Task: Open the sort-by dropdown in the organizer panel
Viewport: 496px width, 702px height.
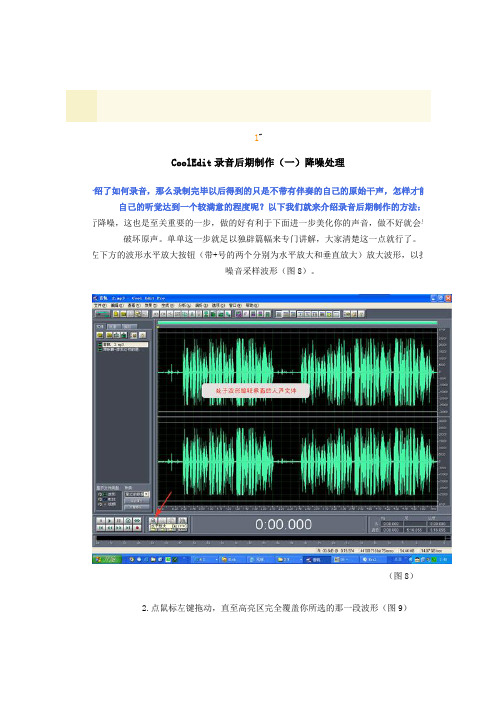Action: (x=137, y=494)
